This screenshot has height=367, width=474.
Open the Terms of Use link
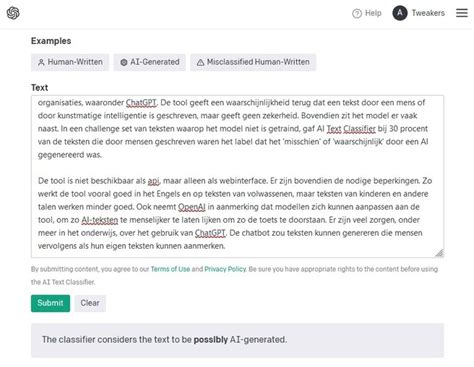click(x=170, y=269)
